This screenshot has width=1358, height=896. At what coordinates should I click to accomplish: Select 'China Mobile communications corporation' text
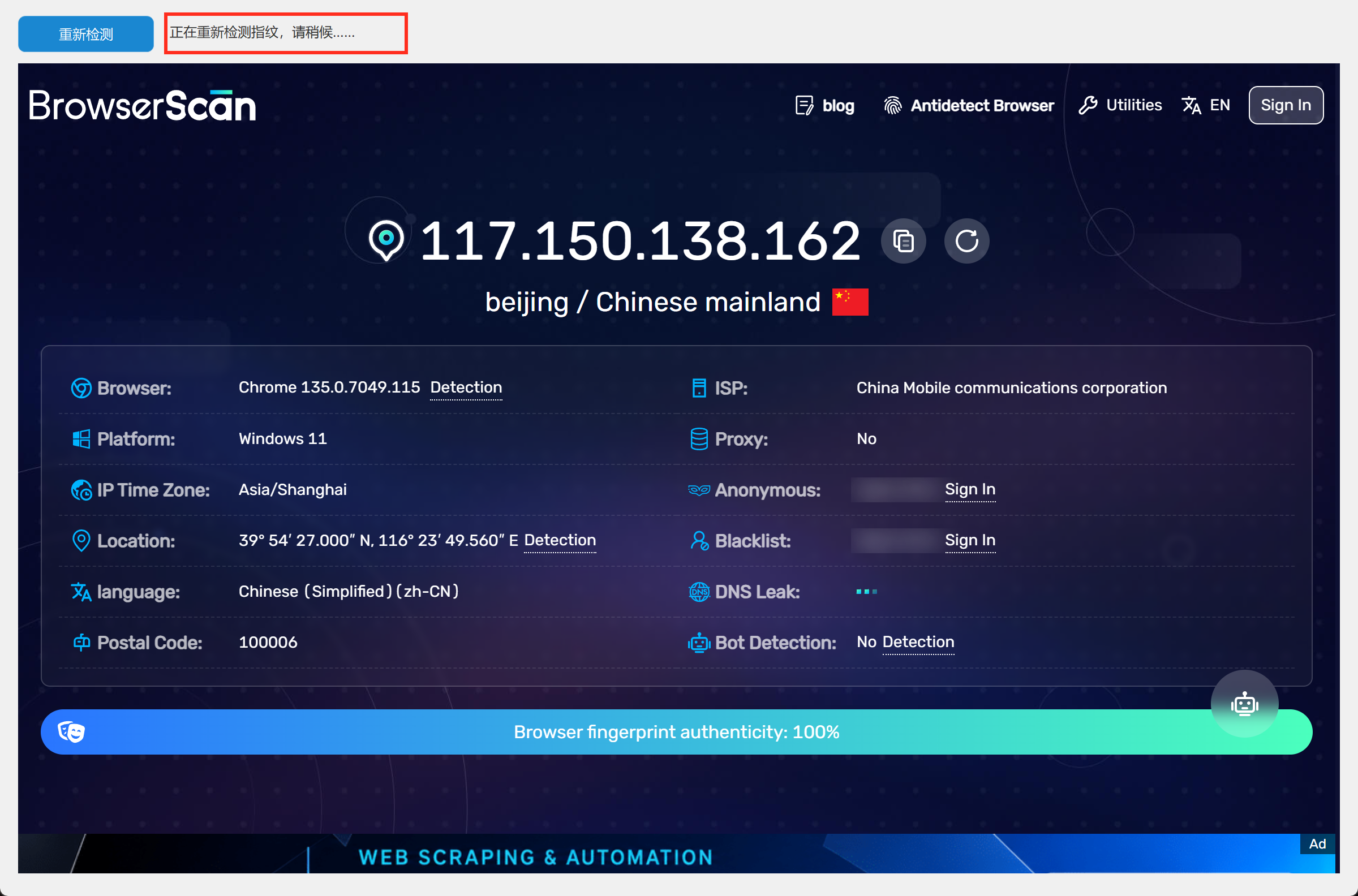coord(1012,388)
